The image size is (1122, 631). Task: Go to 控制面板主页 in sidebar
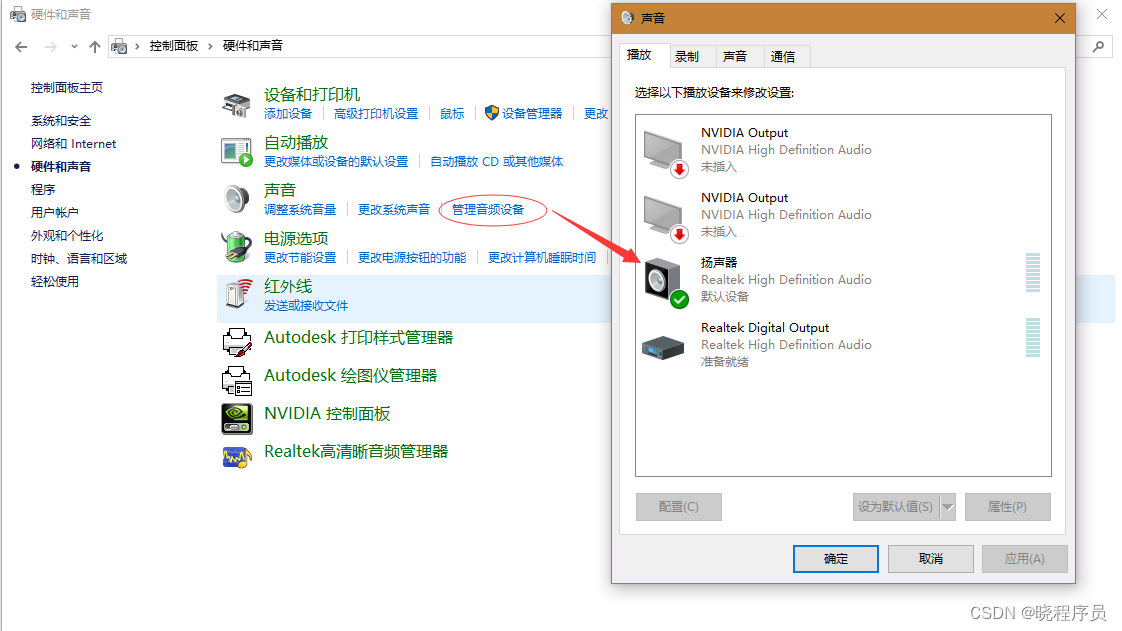click(x=67, y=87)
